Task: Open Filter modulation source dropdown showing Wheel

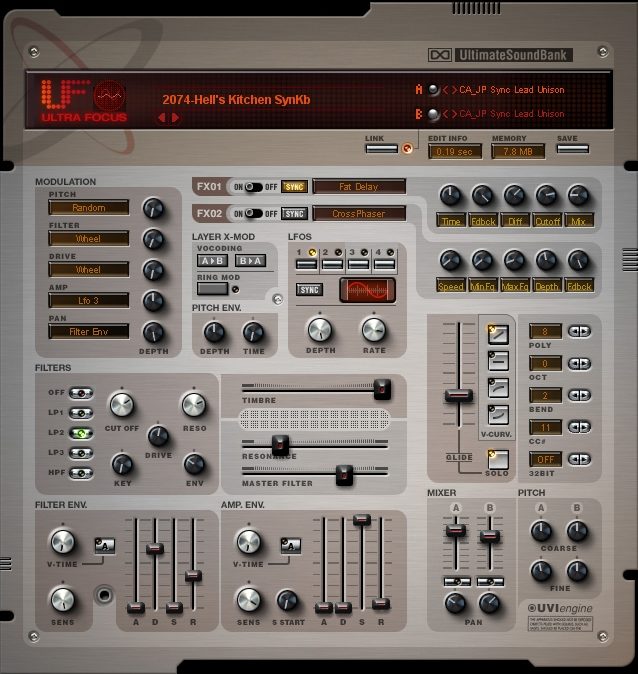Action: coord(89,239)
